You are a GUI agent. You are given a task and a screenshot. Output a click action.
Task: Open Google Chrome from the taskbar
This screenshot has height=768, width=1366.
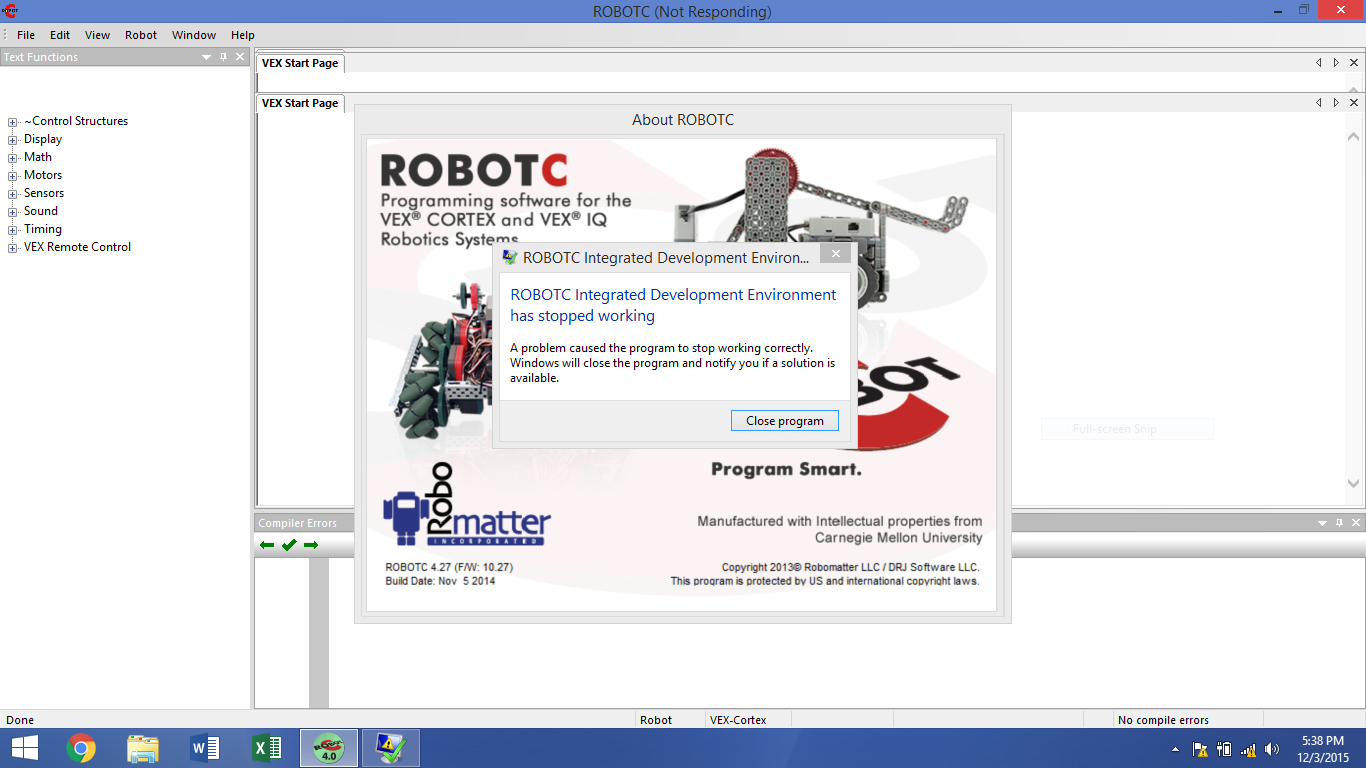(81, 748)
